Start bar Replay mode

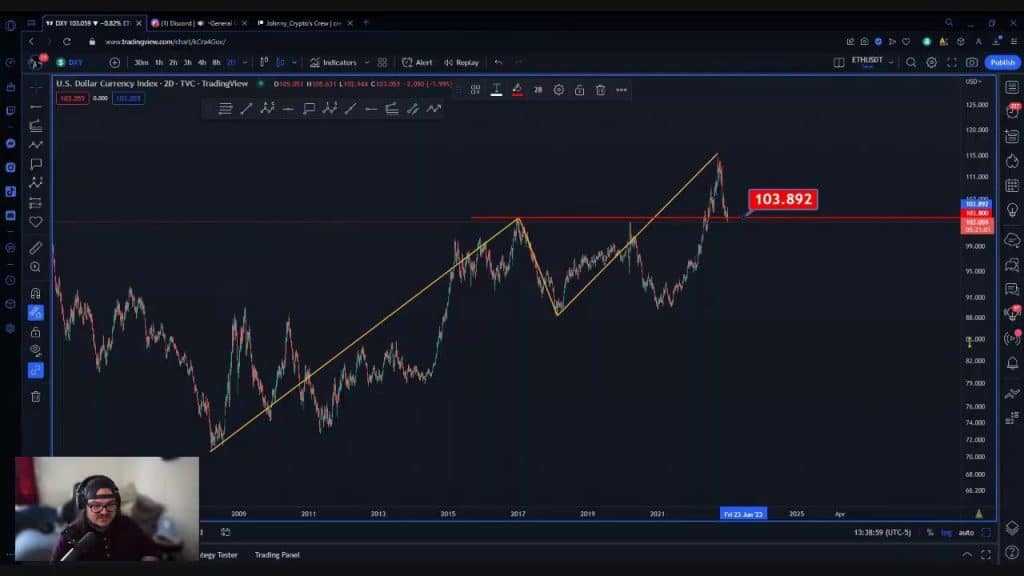461,62
